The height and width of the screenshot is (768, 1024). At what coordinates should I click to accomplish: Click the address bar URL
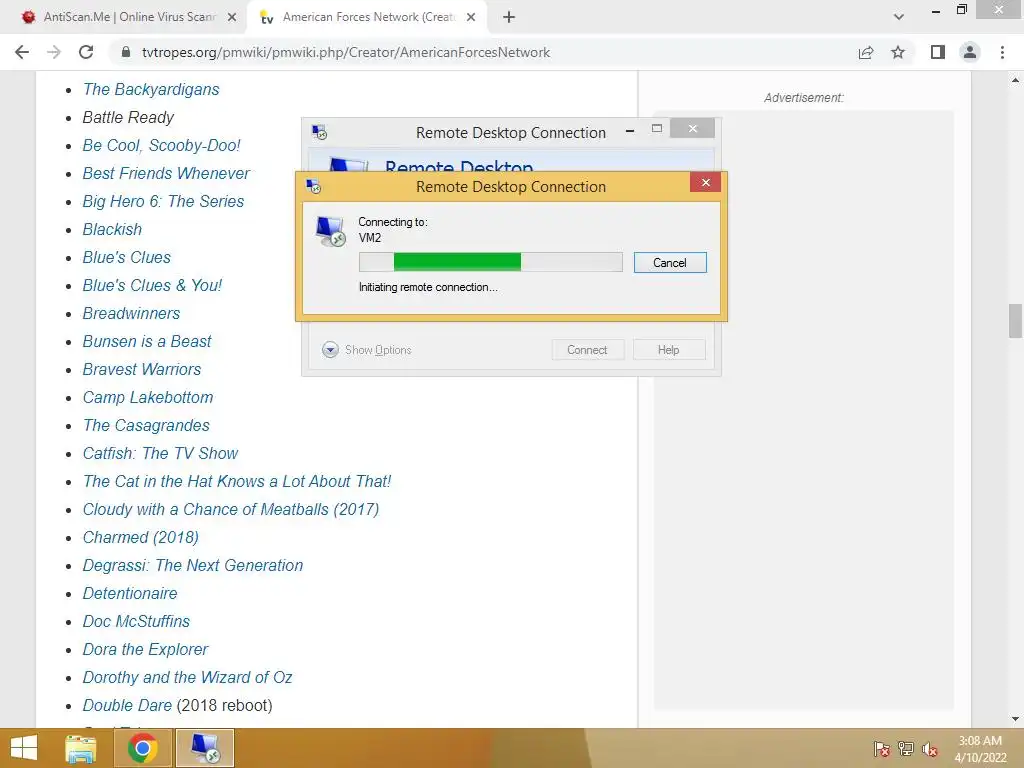coord(346,52)
